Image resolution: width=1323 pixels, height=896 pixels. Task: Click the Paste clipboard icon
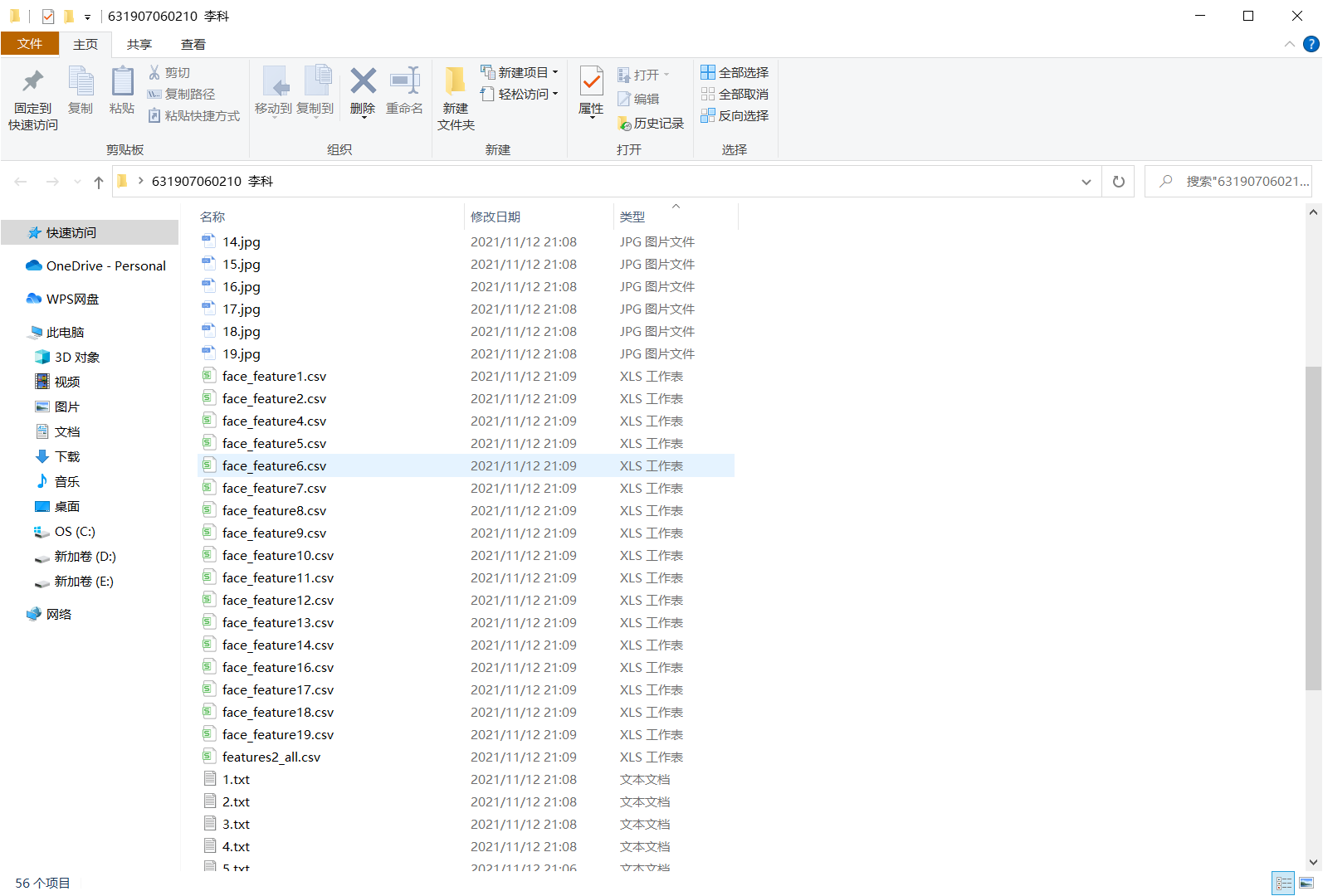click(x=122, y=81)
